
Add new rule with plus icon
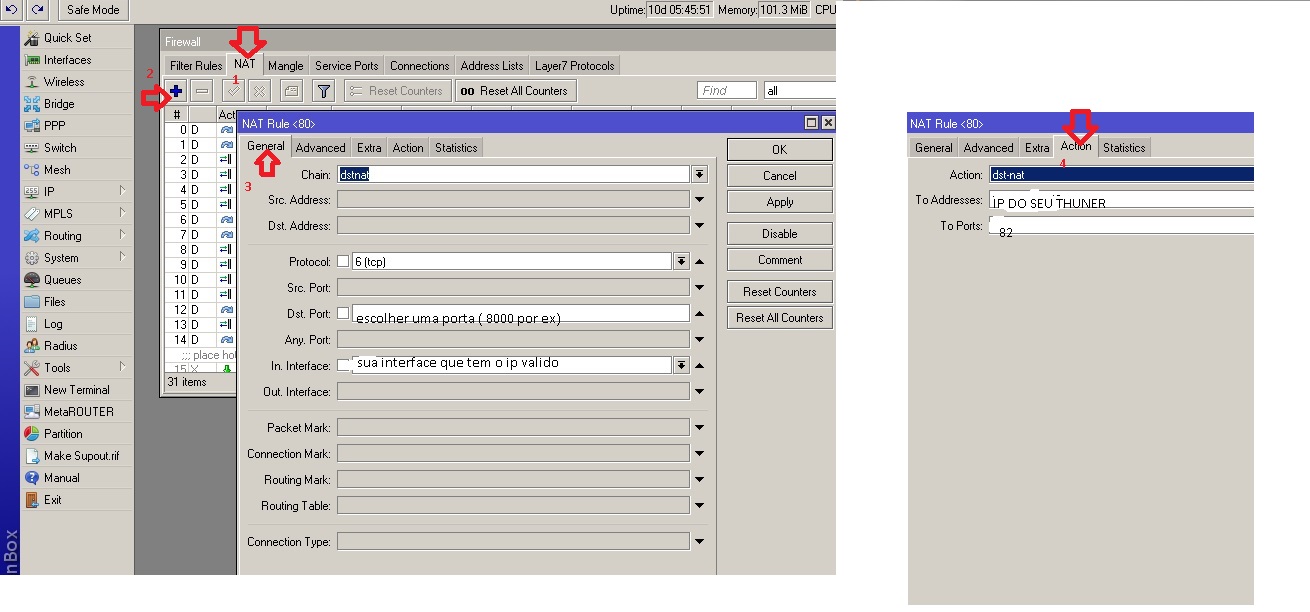176,90
